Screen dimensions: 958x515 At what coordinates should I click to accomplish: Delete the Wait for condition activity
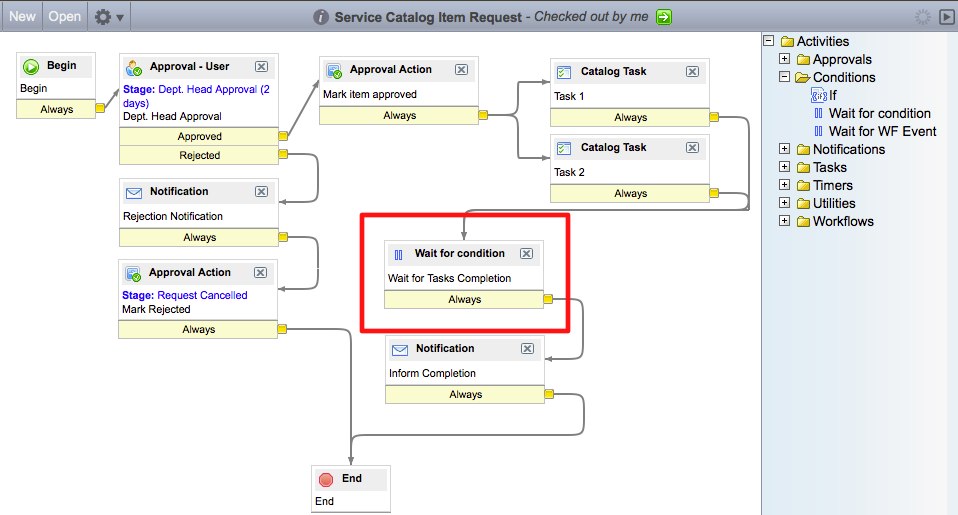[x=526, y=254]
